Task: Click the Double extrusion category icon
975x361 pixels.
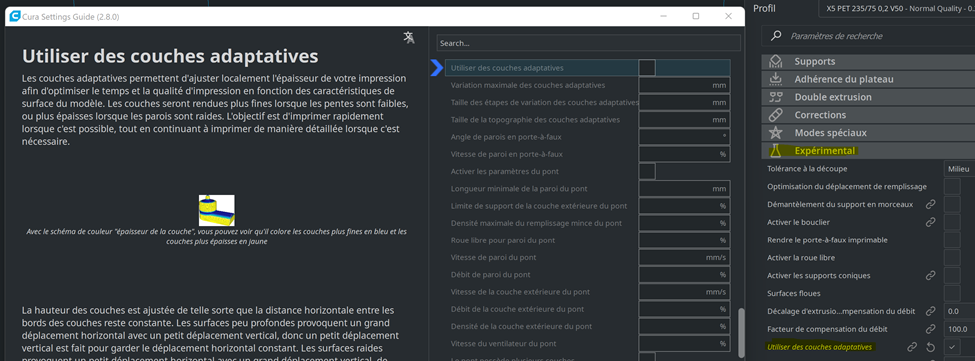Action: 775,97
